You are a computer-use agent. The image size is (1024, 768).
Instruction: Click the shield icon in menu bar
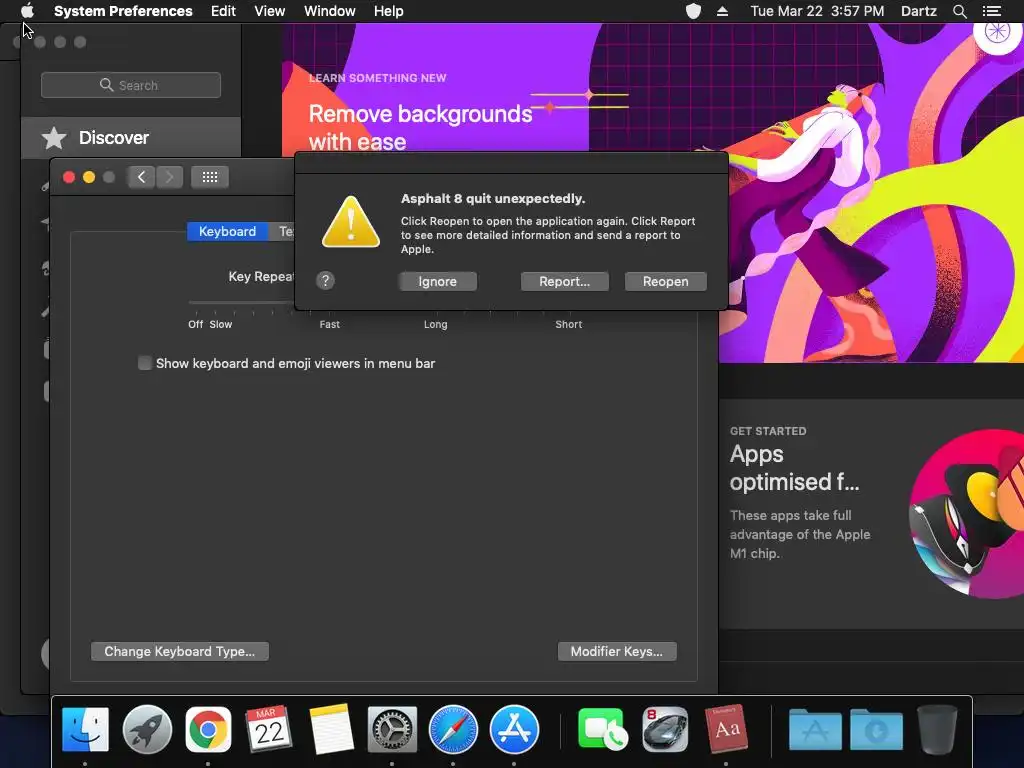(693, 11)
